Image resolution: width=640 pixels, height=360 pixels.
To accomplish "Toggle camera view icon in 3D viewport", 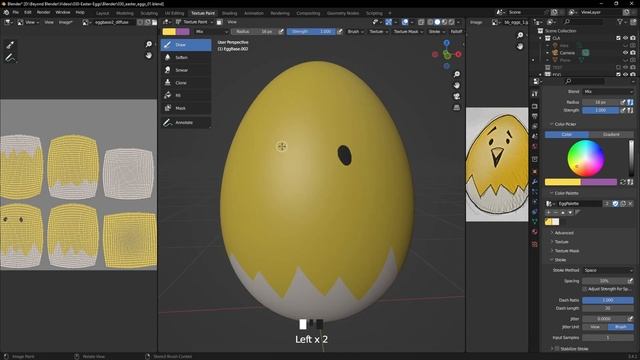I will (457, 96).
